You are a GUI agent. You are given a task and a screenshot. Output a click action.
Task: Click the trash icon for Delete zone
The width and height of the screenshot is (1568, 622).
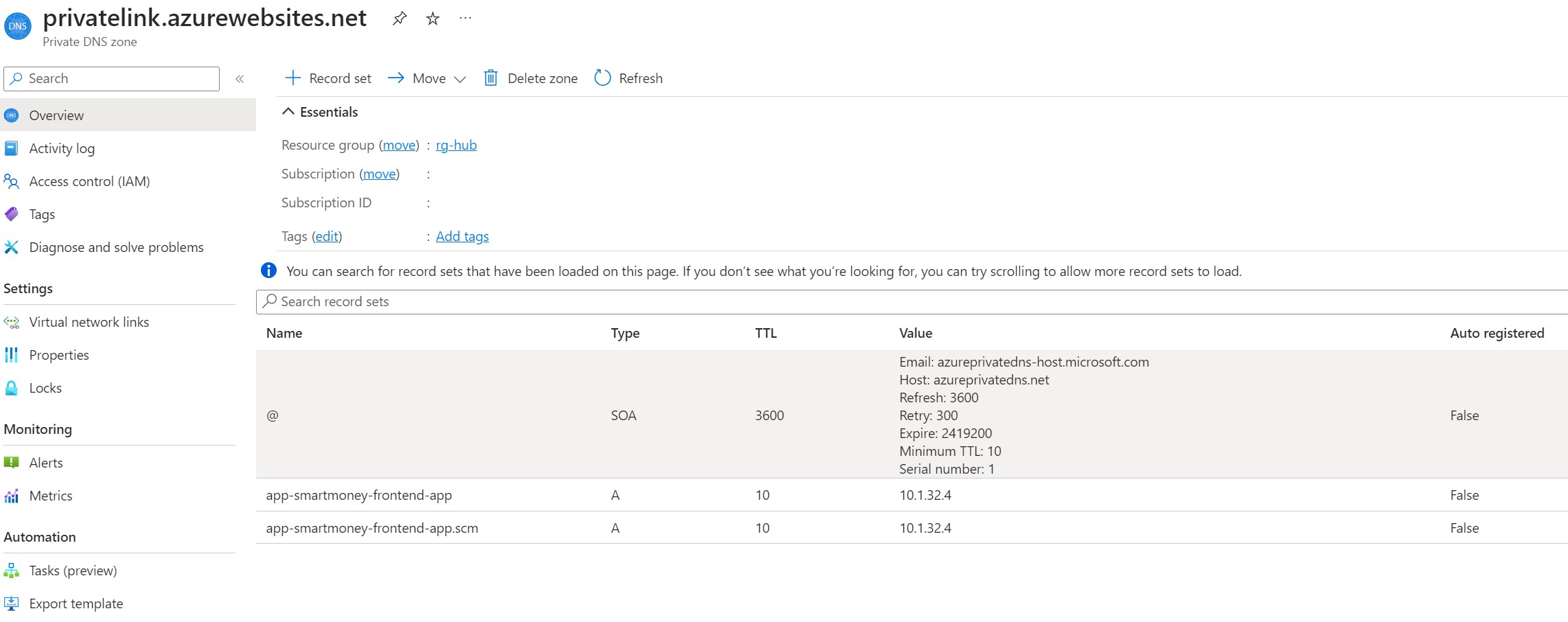pyautogui.click(x=491, y=78)
